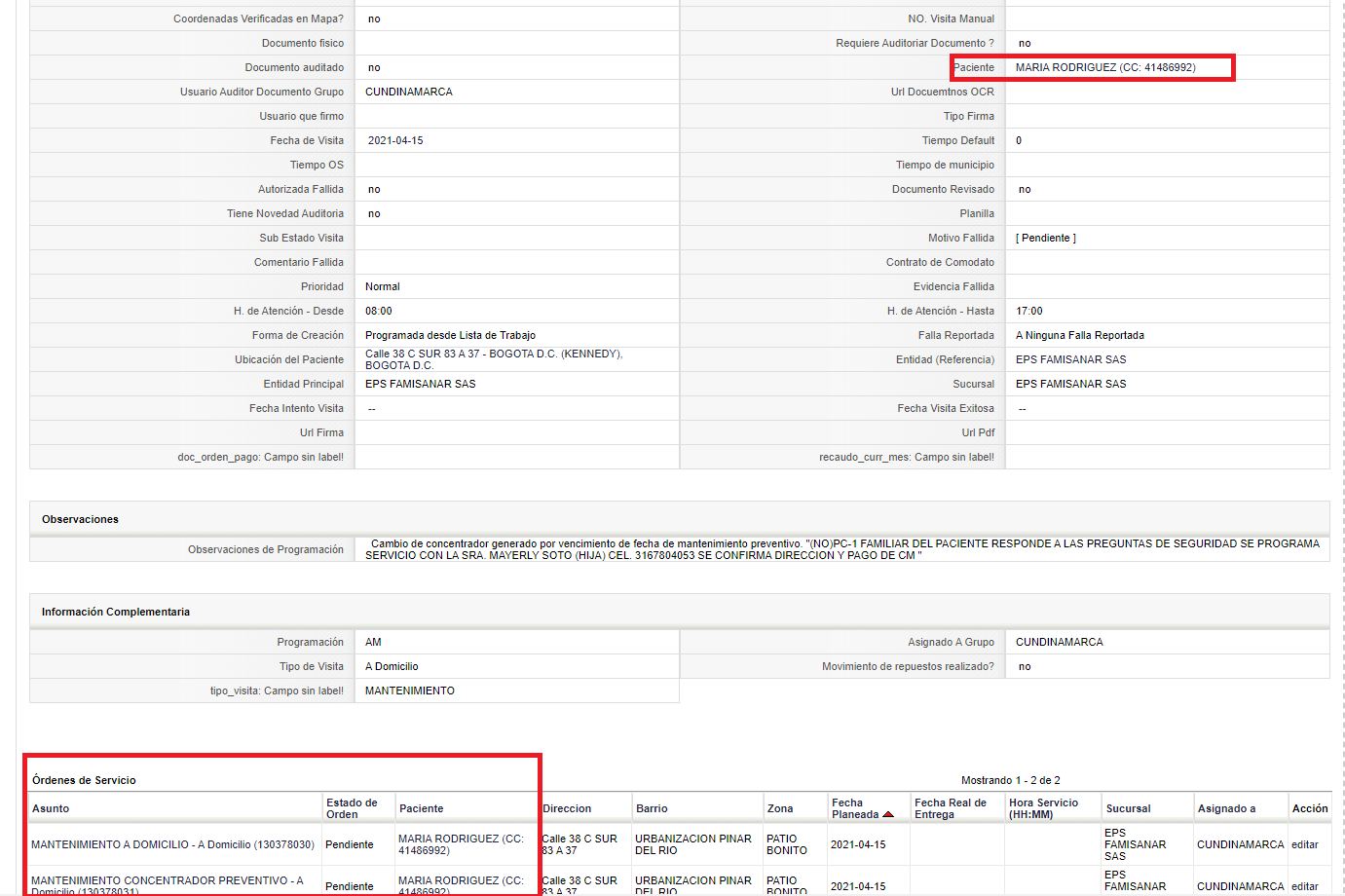This screenshot has height=896, width=1345.
Task: Click the Tiempo Default value 0
Action: coord(1019,140)
